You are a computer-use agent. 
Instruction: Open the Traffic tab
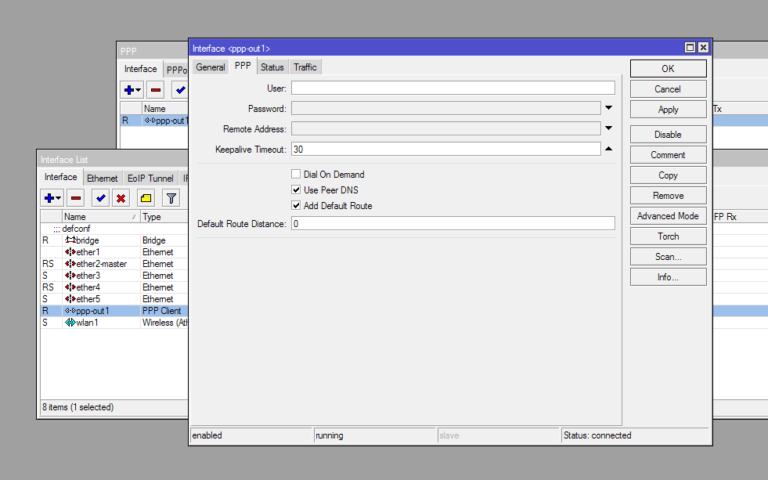pos(305,67)
